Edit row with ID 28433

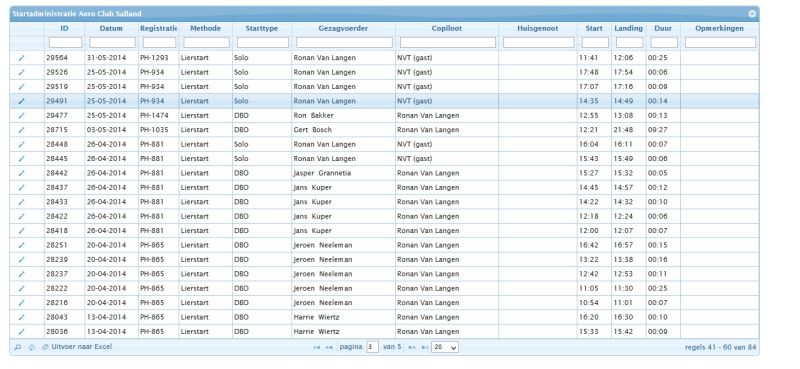[21, 202]
